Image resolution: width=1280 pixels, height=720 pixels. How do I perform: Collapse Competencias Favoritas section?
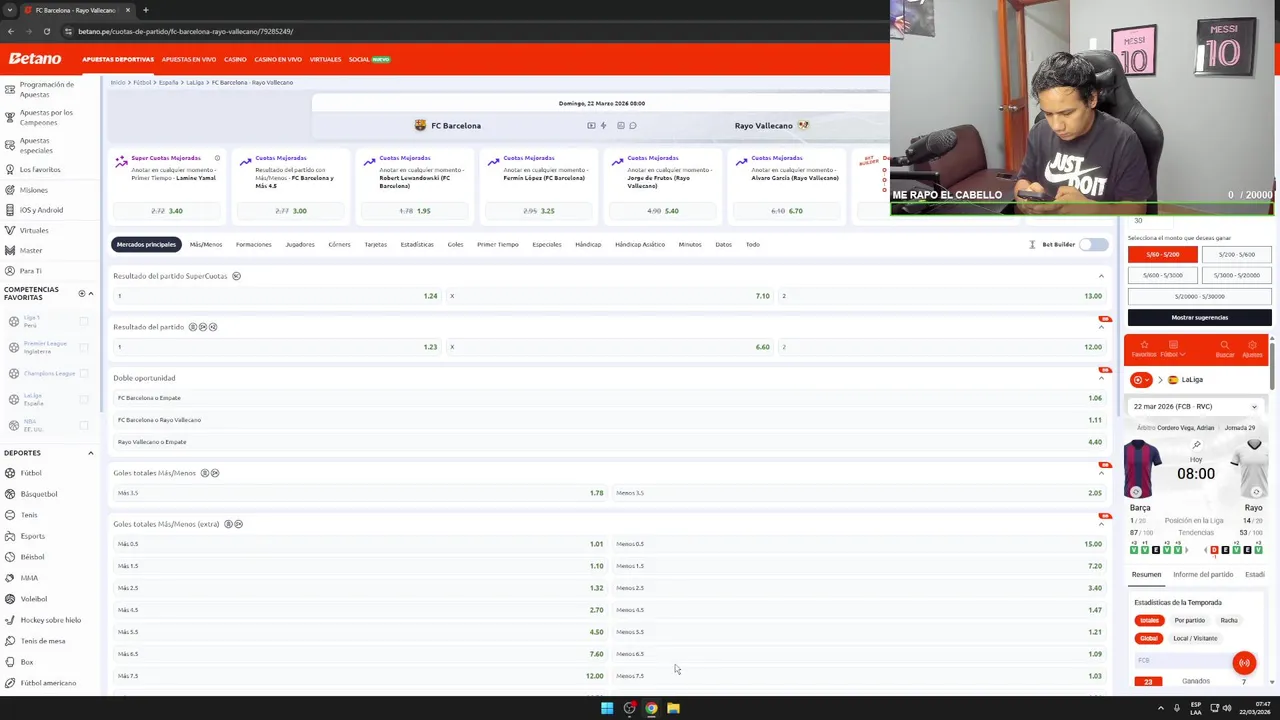90,294
